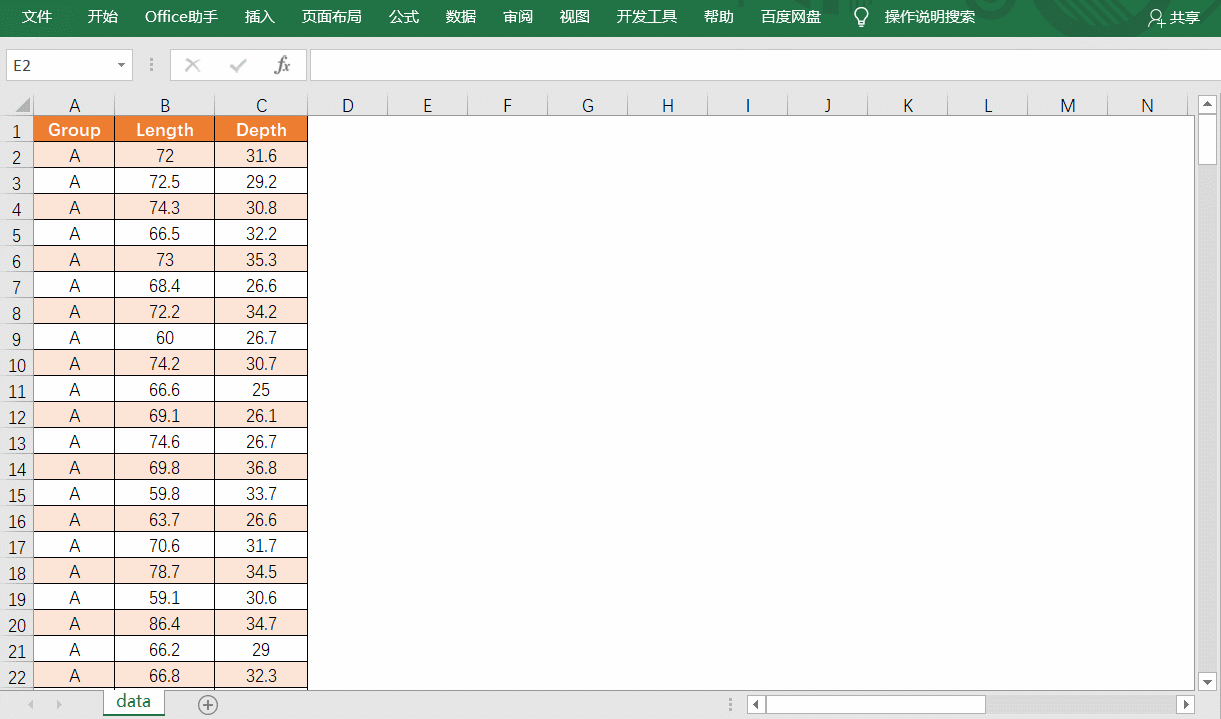Screen dimensions: 1221x719
Task: Click the vertical scrollbar thumb
Action: click(1208, 140)
